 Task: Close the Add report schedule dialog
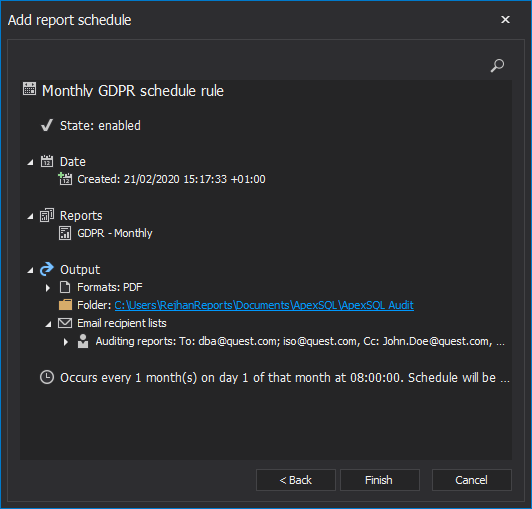click(x=505, y=20)
